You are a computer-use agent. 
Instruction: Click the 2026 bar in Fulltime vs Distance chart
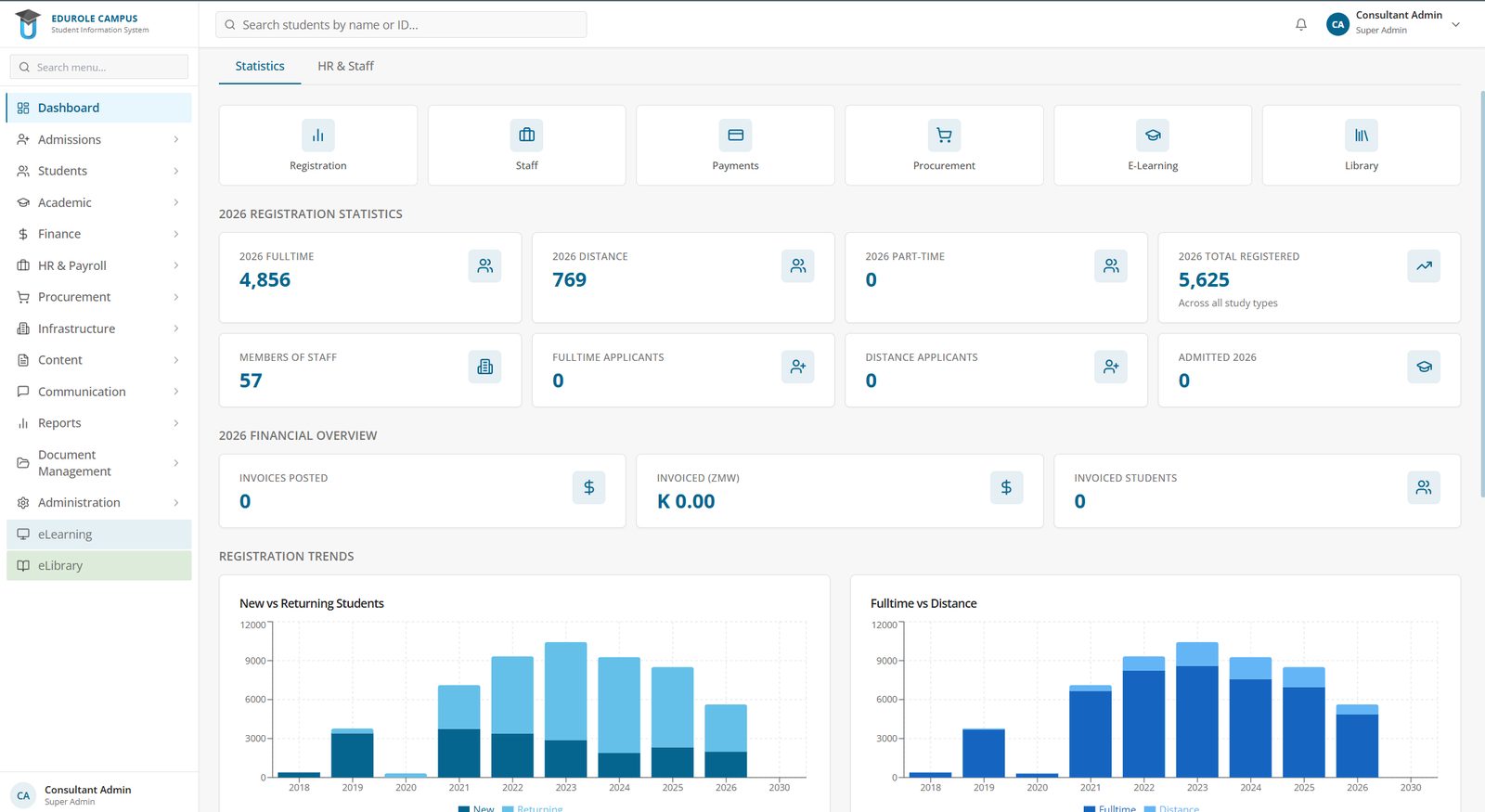click(x=1357, y=741)
